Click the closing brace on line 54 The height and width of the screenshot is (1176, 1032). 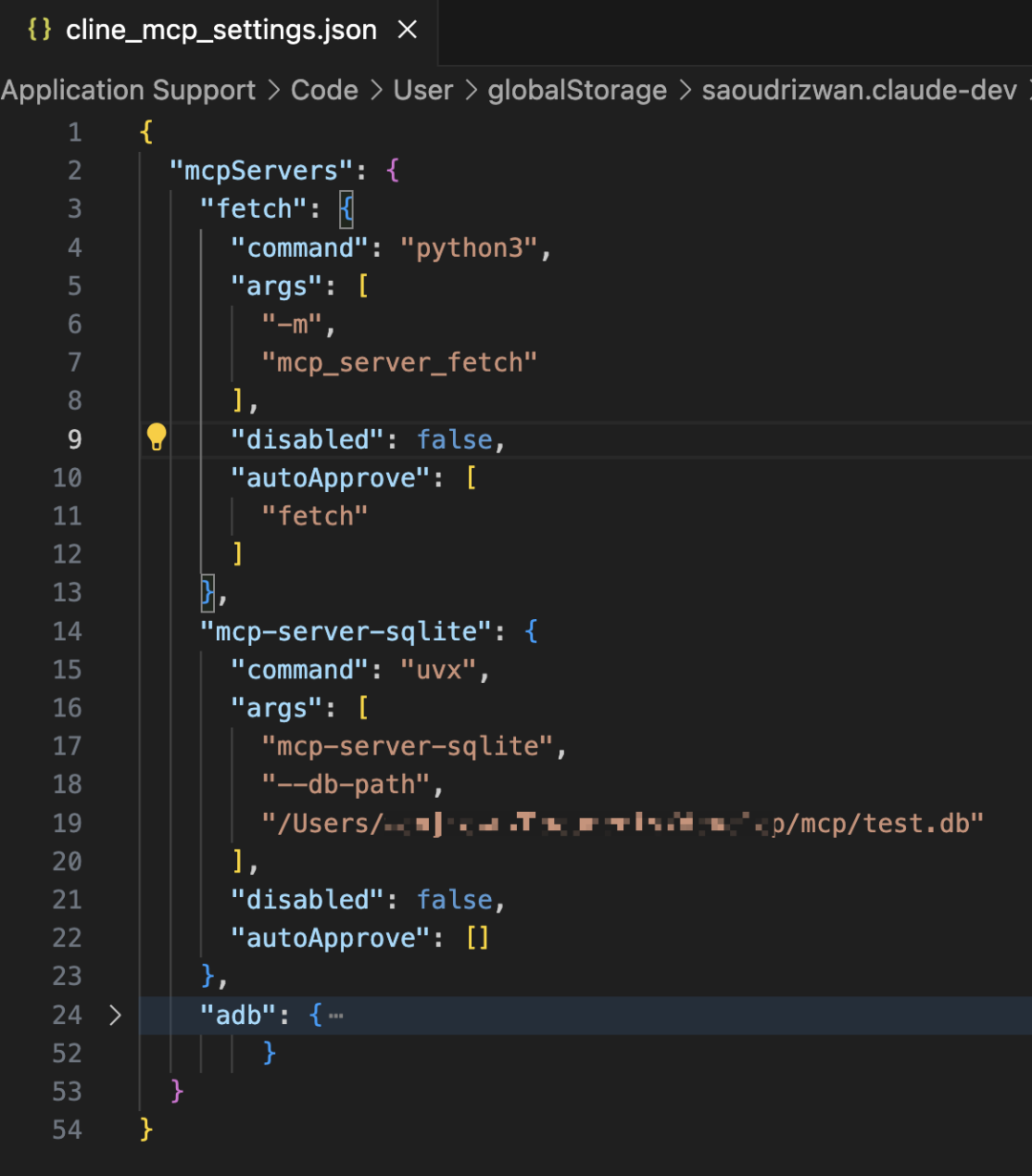click(146, 1129)
